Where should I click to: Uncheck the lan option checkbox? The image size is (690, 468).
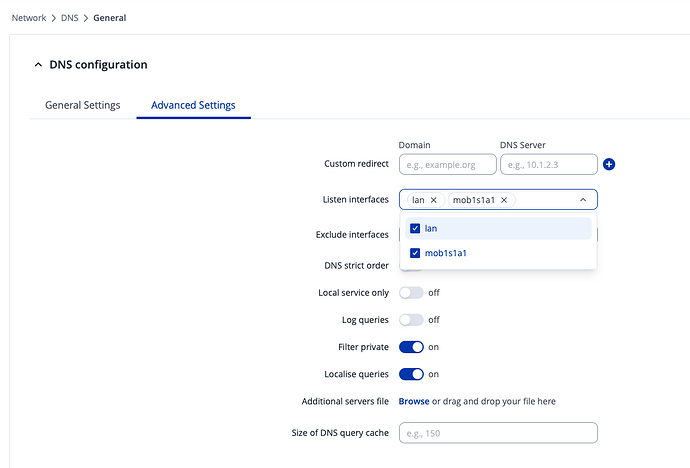[415, 228]
